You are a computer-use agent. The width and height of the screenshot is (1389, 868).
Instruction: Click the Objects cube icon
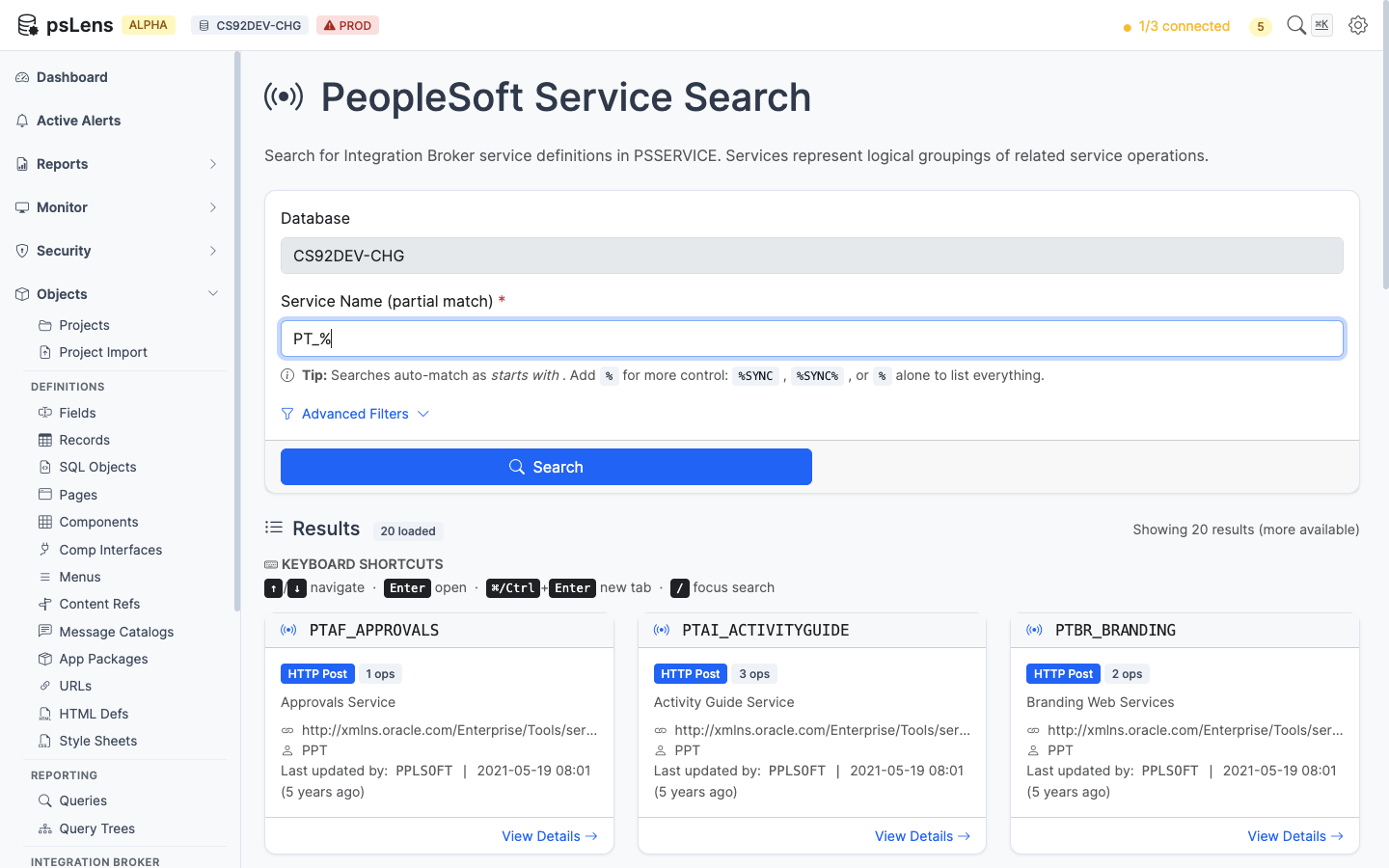22,294
